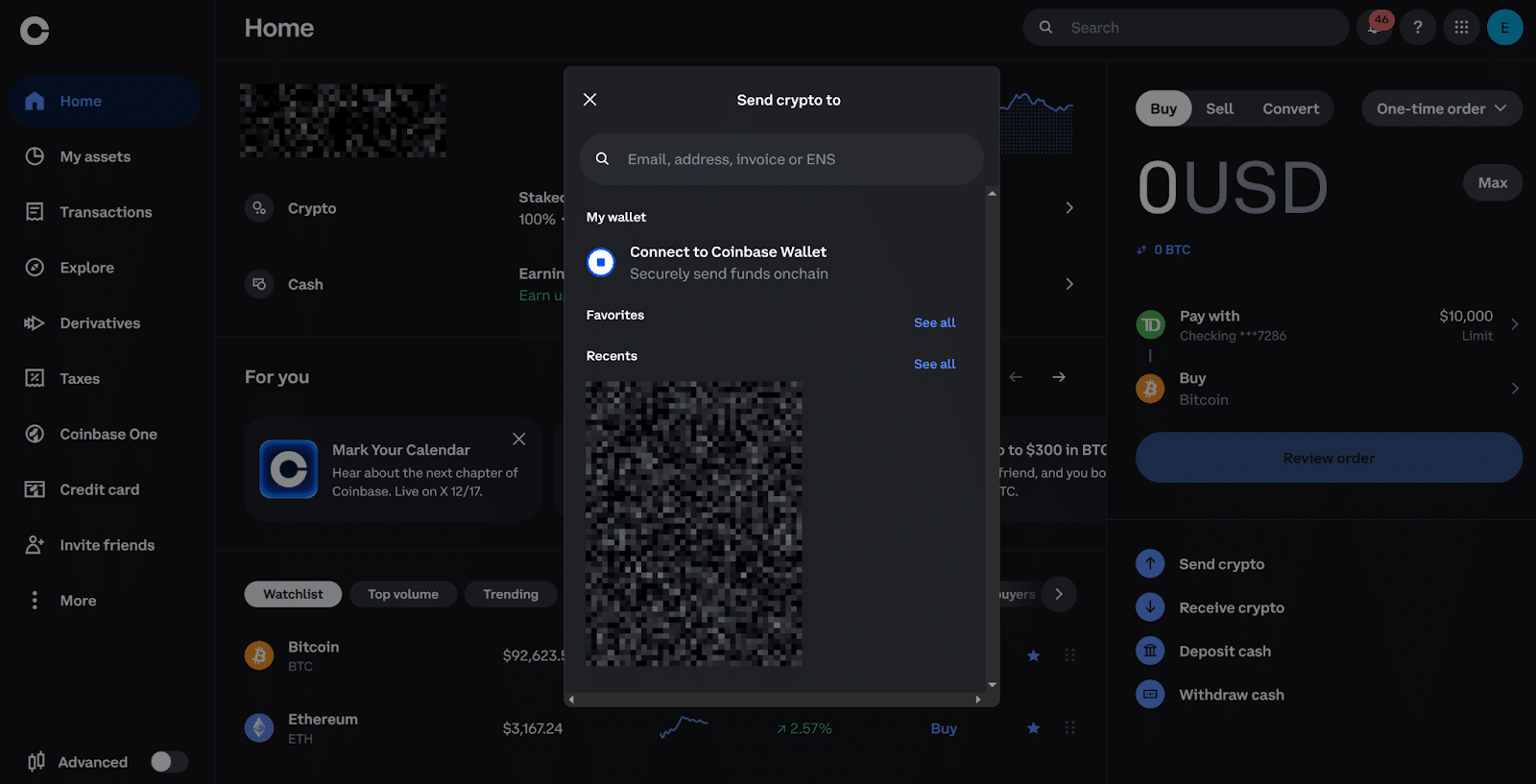Viewport: 1536px width, 784px height.
Task: Select the Top volume filter chip
Action: pos(403,594)
